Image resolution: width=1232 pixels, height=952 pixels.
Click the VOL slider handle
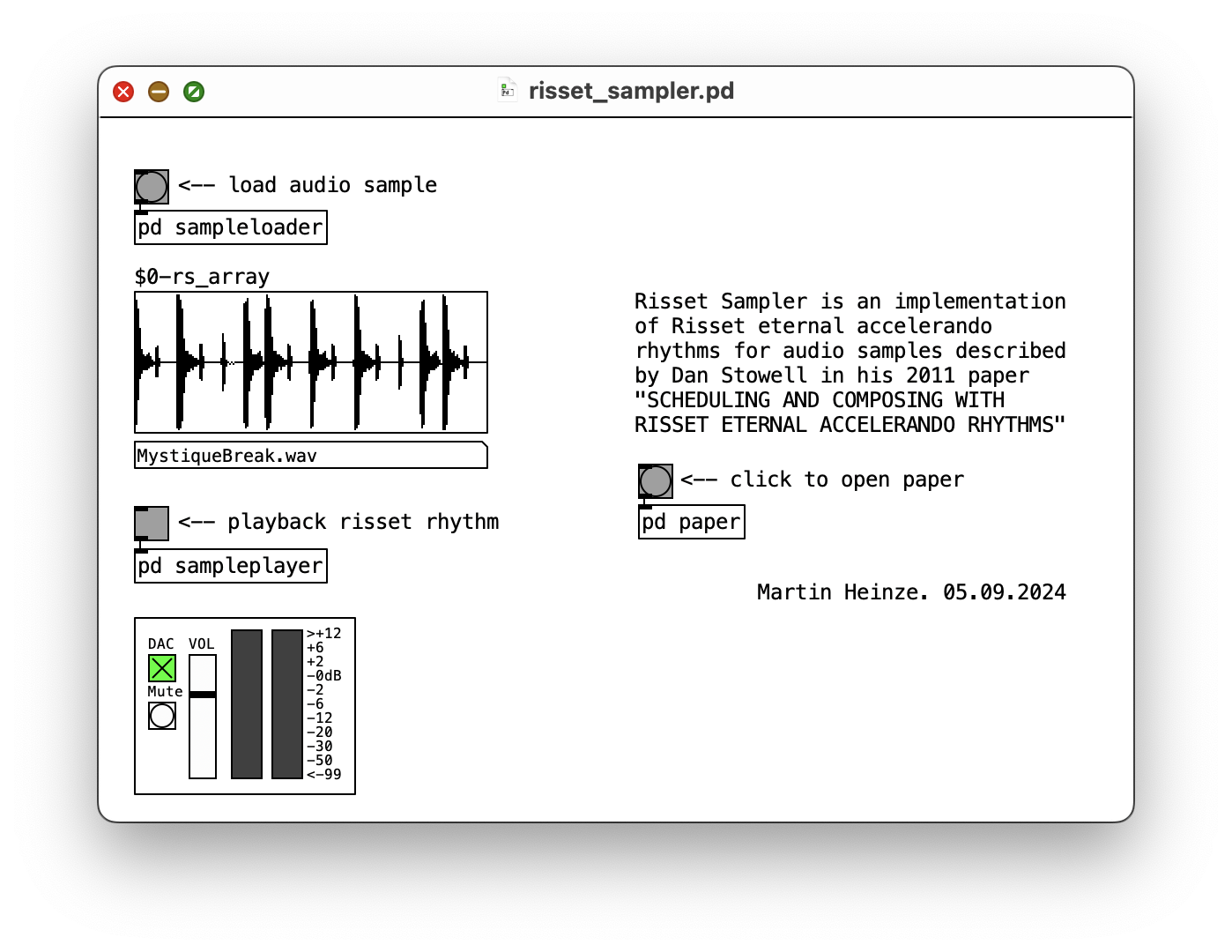(x=203, y=695)
